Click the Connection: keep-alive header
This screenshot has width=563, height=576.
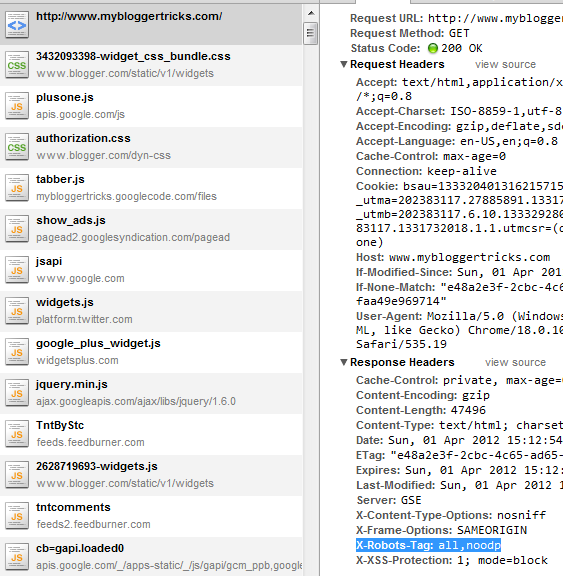tap(426, 171)
